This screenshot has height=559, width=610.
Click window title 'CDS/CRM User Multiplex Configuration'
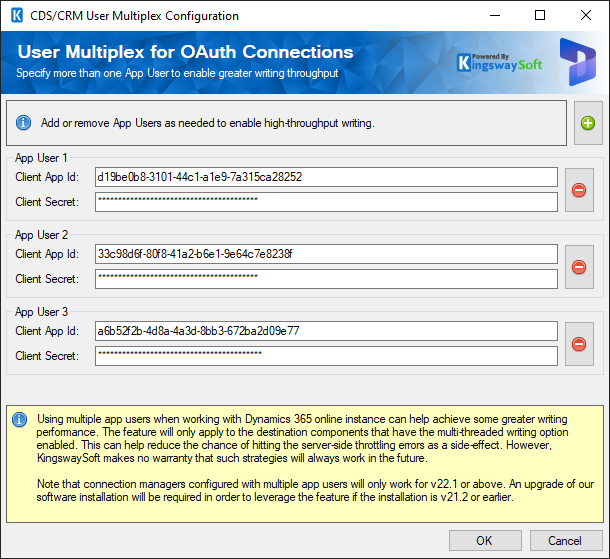click(x=135, y=16)
